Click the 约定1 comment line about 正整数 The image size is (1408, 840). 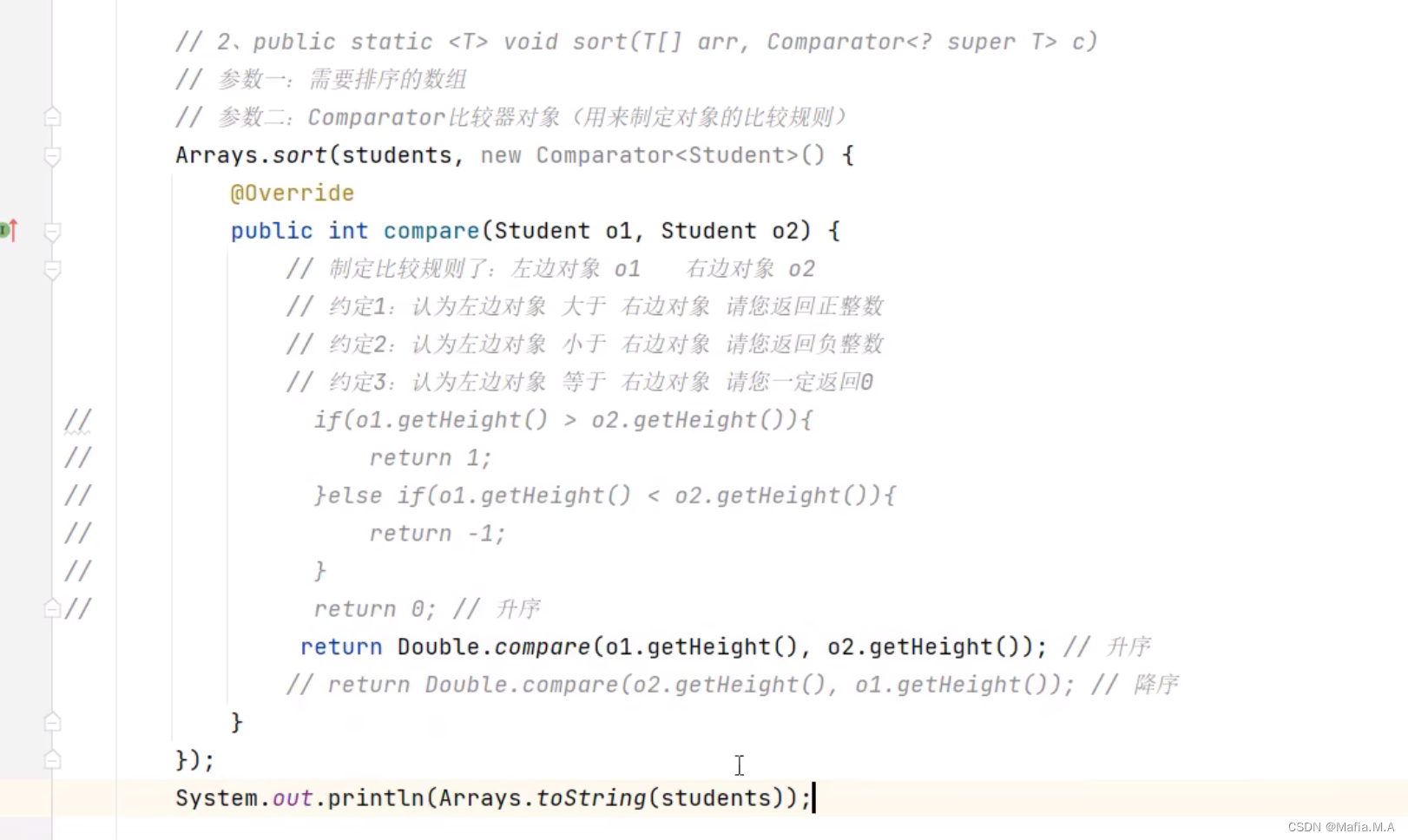point(584,306)
